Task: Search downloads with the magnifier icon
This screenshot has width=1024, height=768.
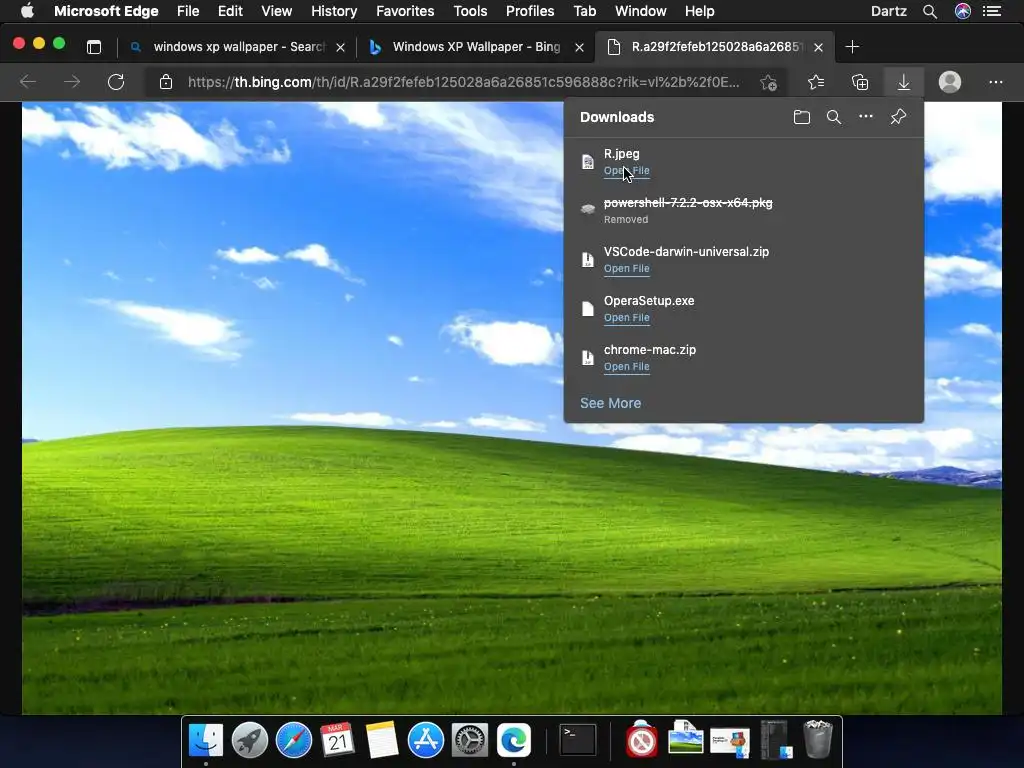Action: (x=833, y=118)
